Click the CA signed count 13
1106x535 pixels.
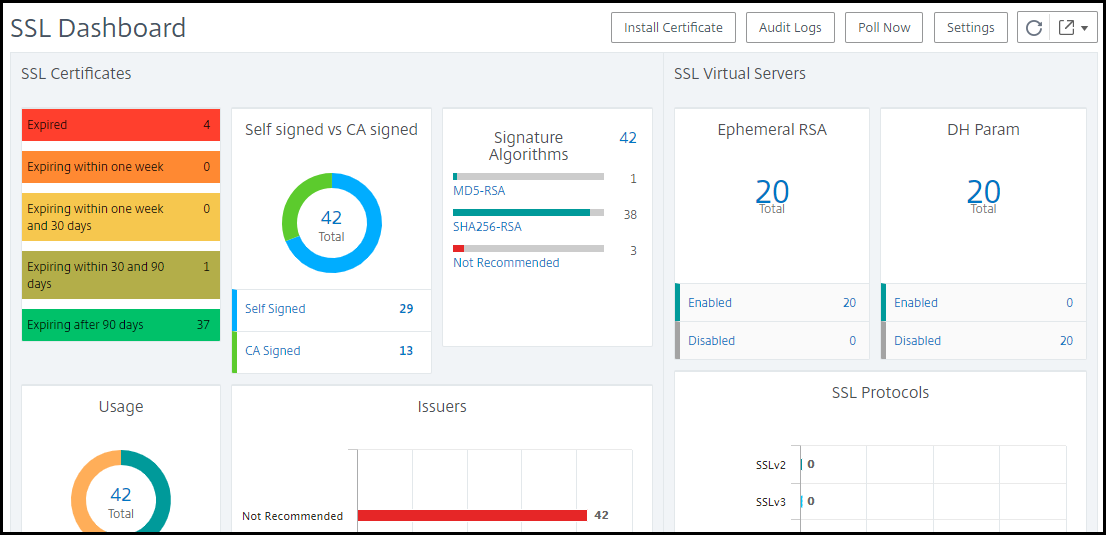point(406,351)
